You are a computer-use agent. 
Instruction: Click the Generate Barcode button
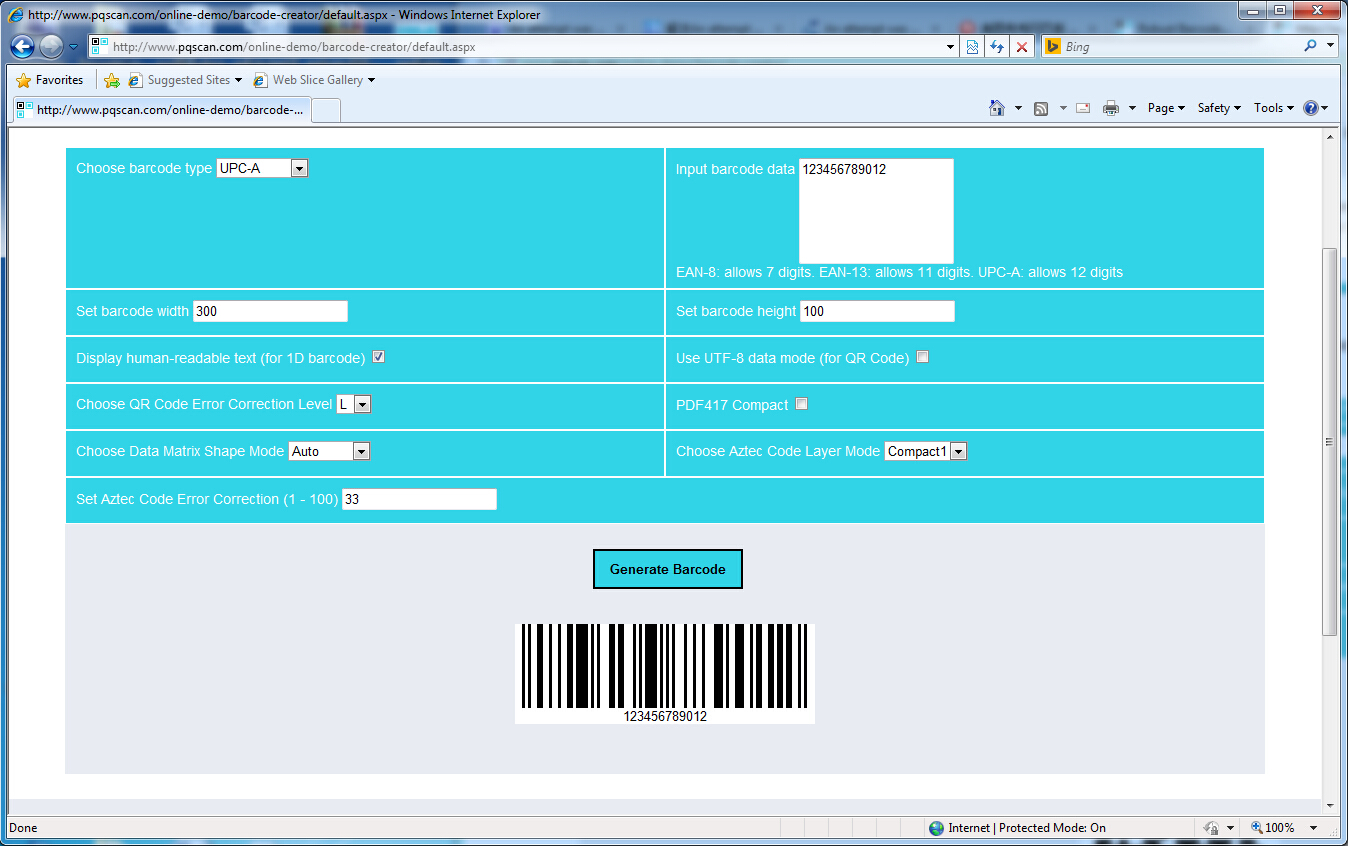click(668, 569)
